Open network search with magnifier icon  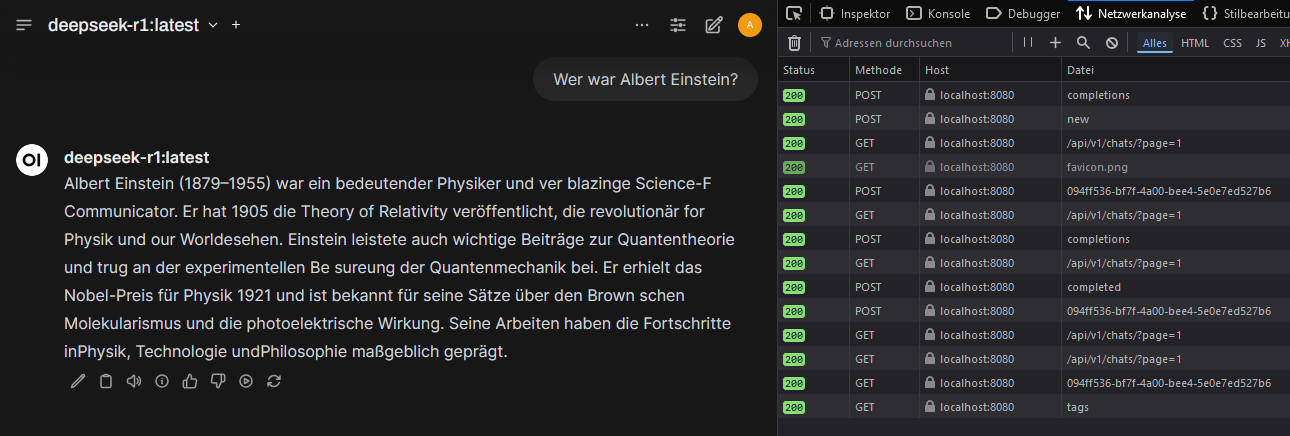[x=1083, y=43]
